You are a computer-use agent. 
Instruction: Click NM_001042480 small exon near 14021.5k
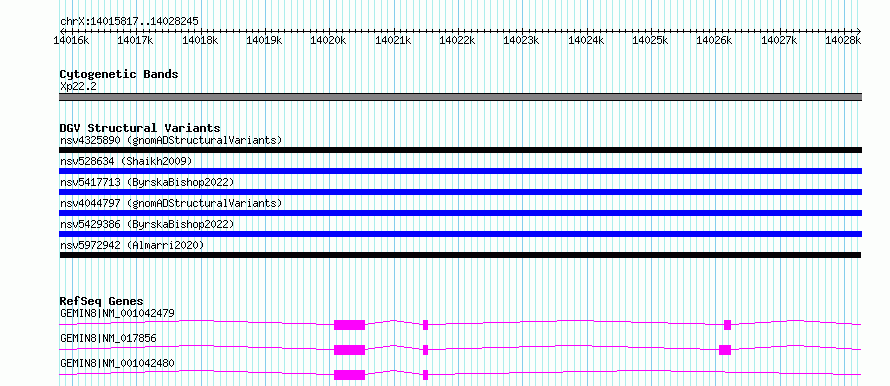426,375
